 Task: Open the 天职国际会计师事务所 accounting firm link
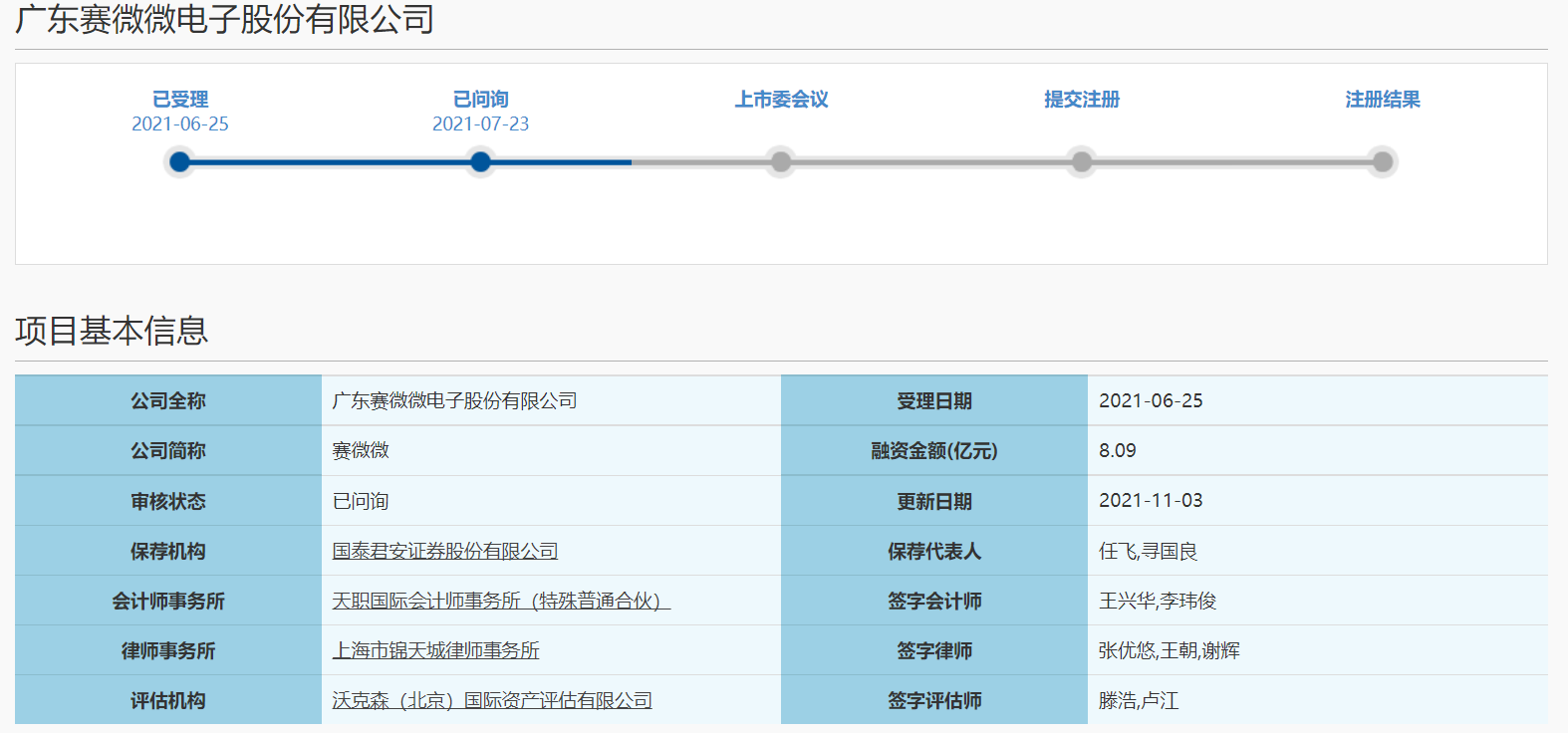pos(501,601)
